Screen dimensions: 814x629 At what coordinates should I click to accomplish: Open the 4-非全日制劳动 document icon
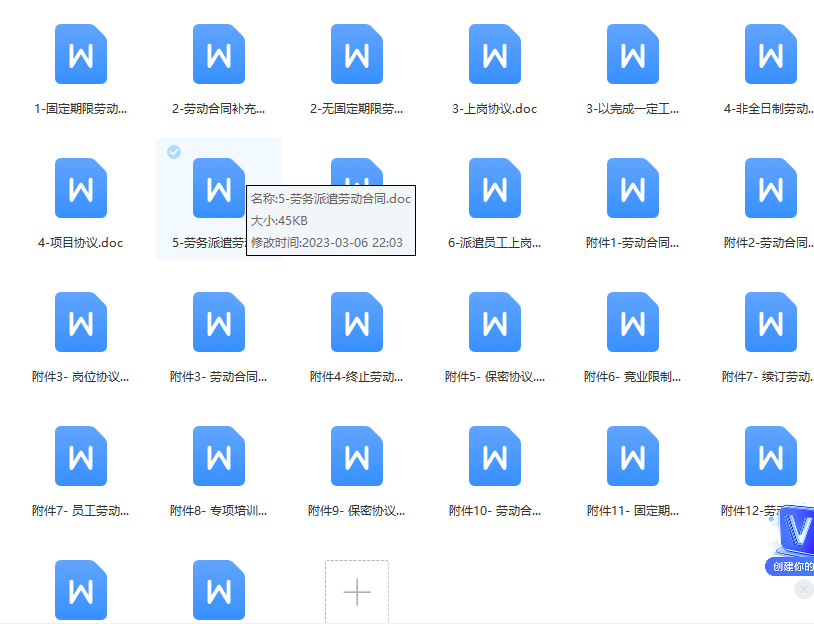pos(771,54)
